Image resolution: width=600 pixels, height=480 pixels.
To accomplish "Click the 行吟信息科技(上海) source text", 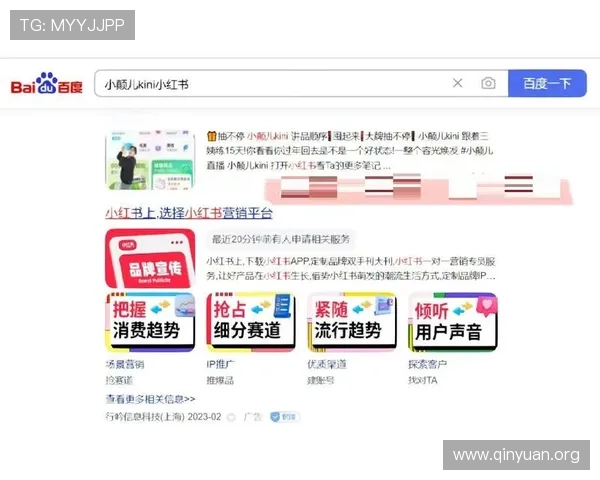I will (x=145, y=416).
